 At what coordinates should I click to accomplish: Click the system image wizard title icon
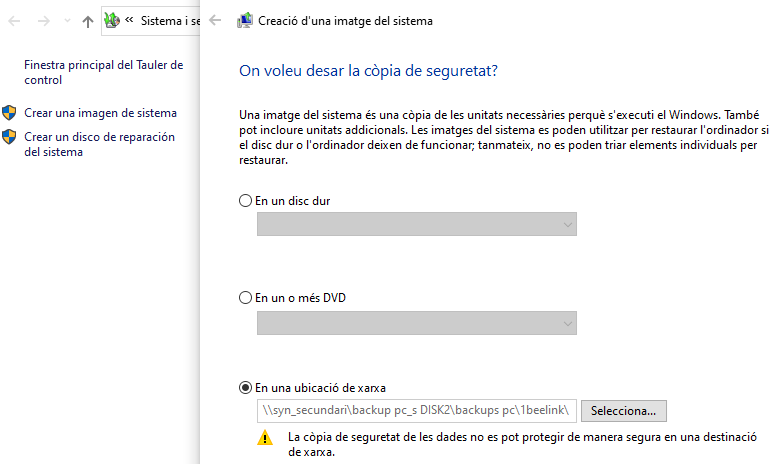[244, 21]
